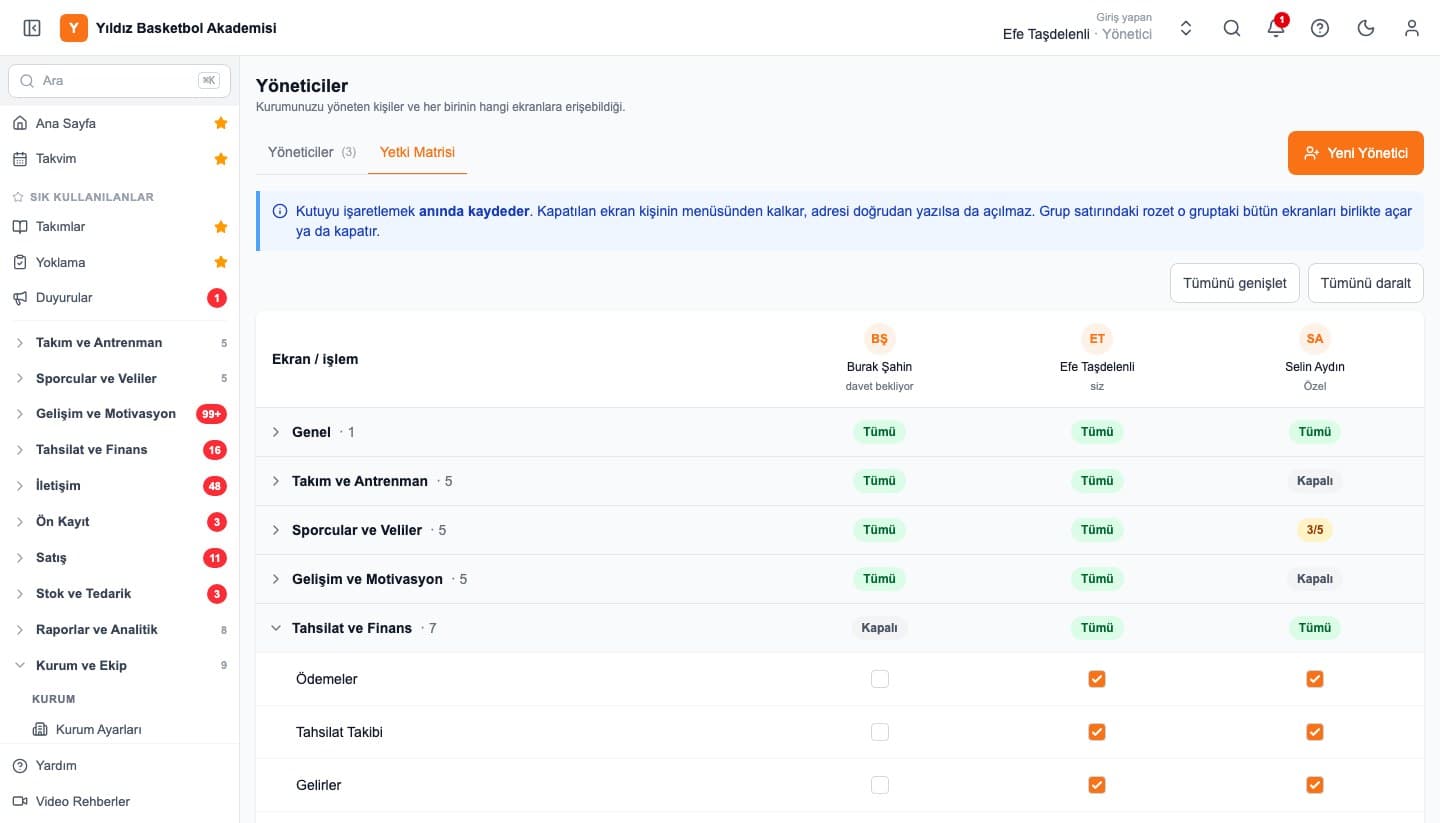This screenshot has width=1440, height=823.
Task: Unfavorite Takvim star icon
Action: pyautogui.click(x=221, y=159)
